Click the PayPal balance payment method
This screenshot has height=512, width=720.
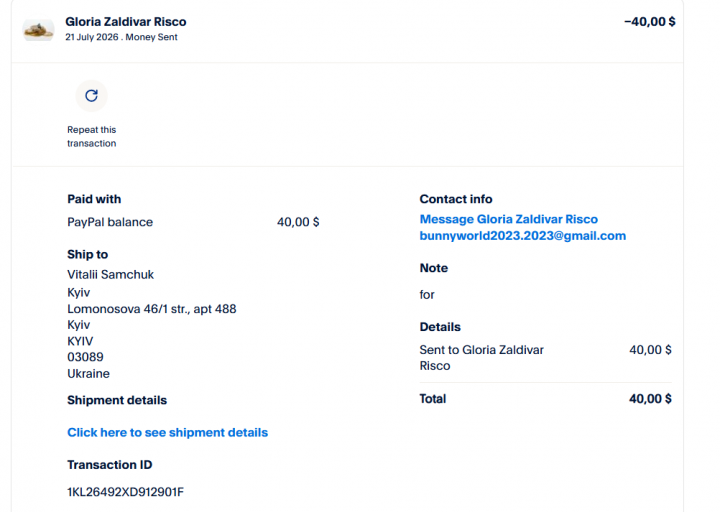110,222
